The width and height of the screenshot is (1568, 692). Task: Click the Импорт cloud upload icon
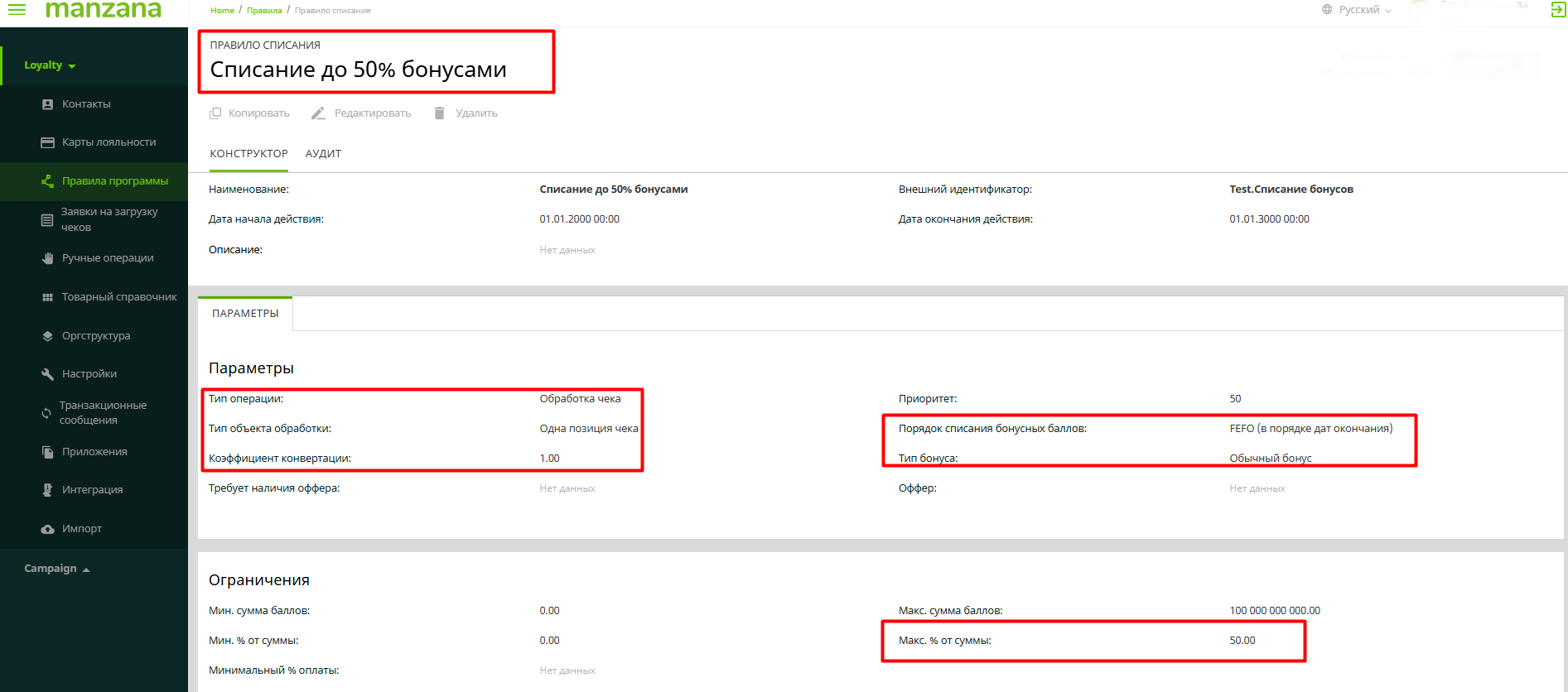[x=47, y=529]
